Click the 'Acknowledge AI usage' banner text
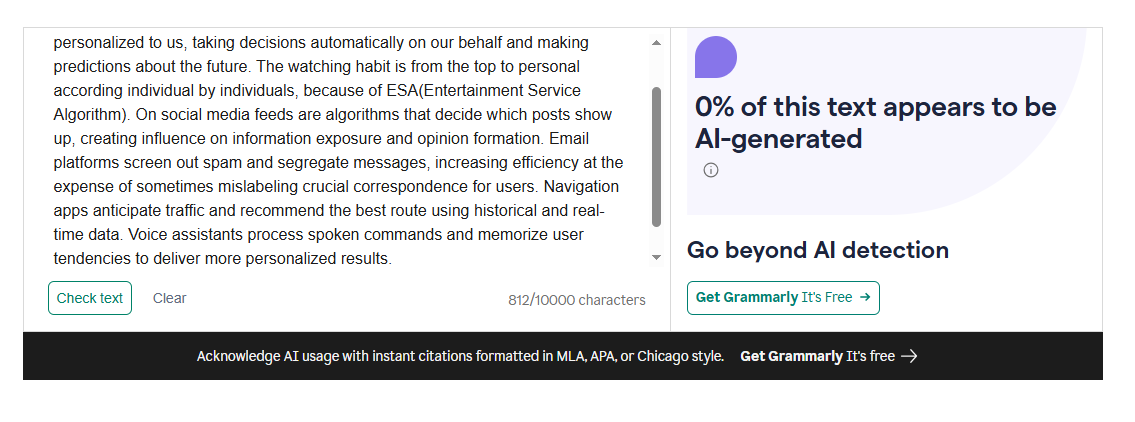The height and width of the screenshot is (422, 1135). (460, 356)
